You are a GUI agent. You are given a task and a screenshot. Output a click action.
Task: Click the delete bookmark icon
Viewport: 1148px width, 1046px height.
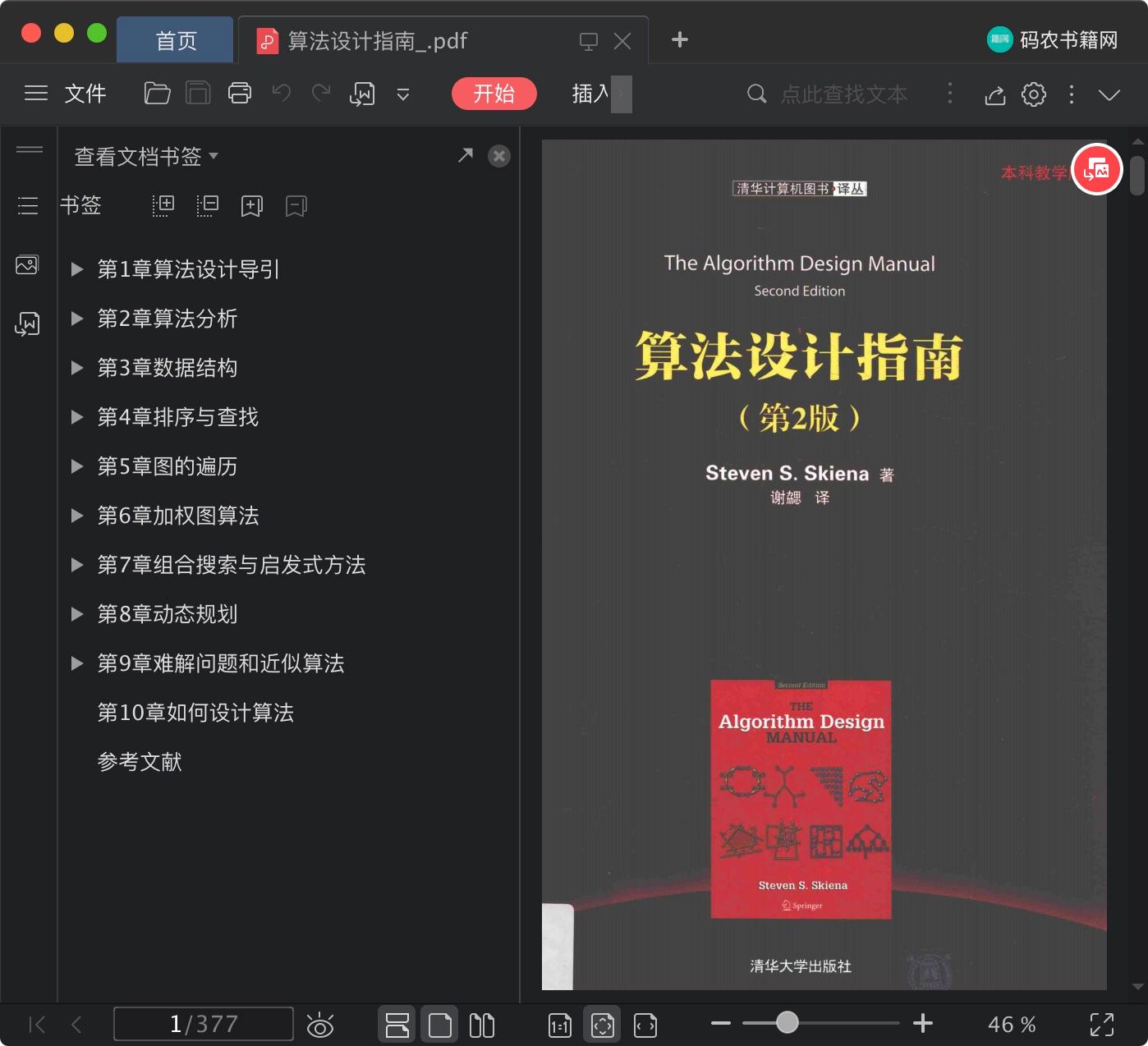[x=296, y=206]
